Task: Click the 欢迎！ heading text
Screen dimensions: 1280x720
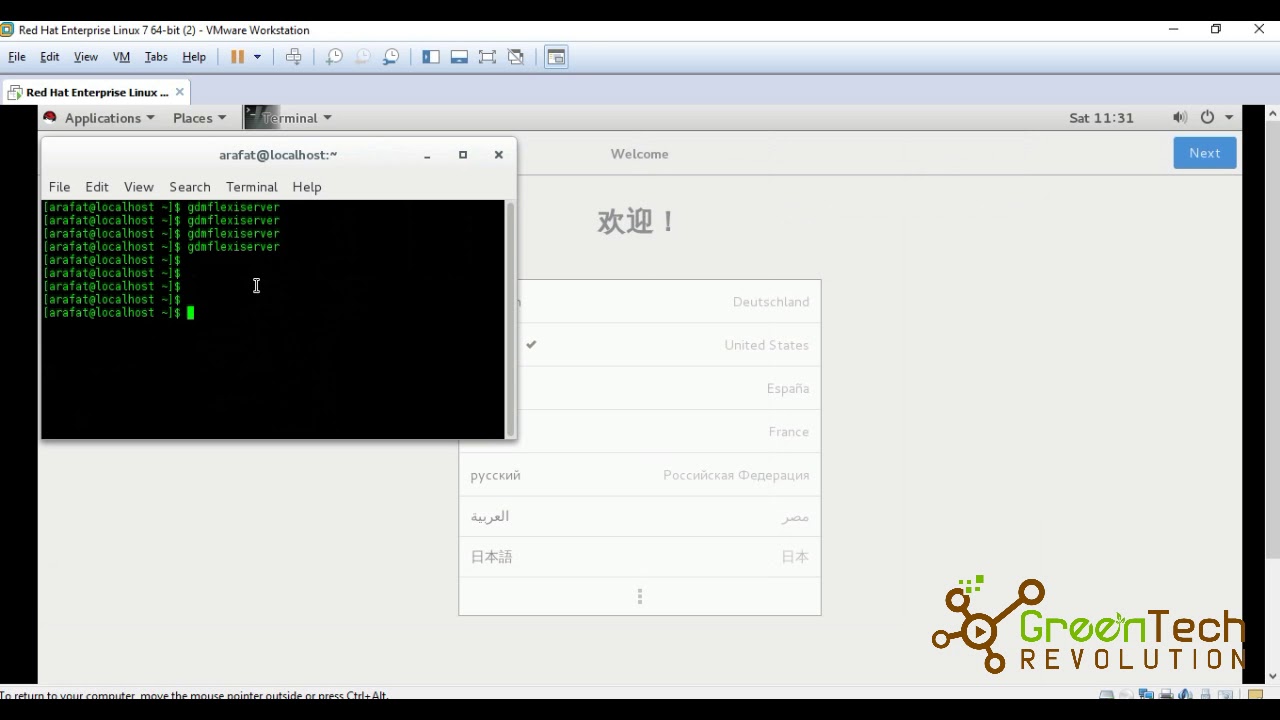Action: [637, 221]
